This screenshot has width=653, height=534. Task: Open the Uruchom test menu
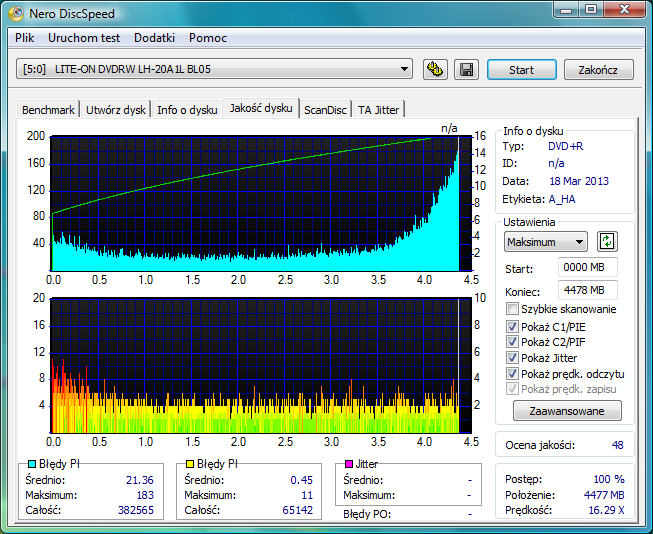point(84,38)
